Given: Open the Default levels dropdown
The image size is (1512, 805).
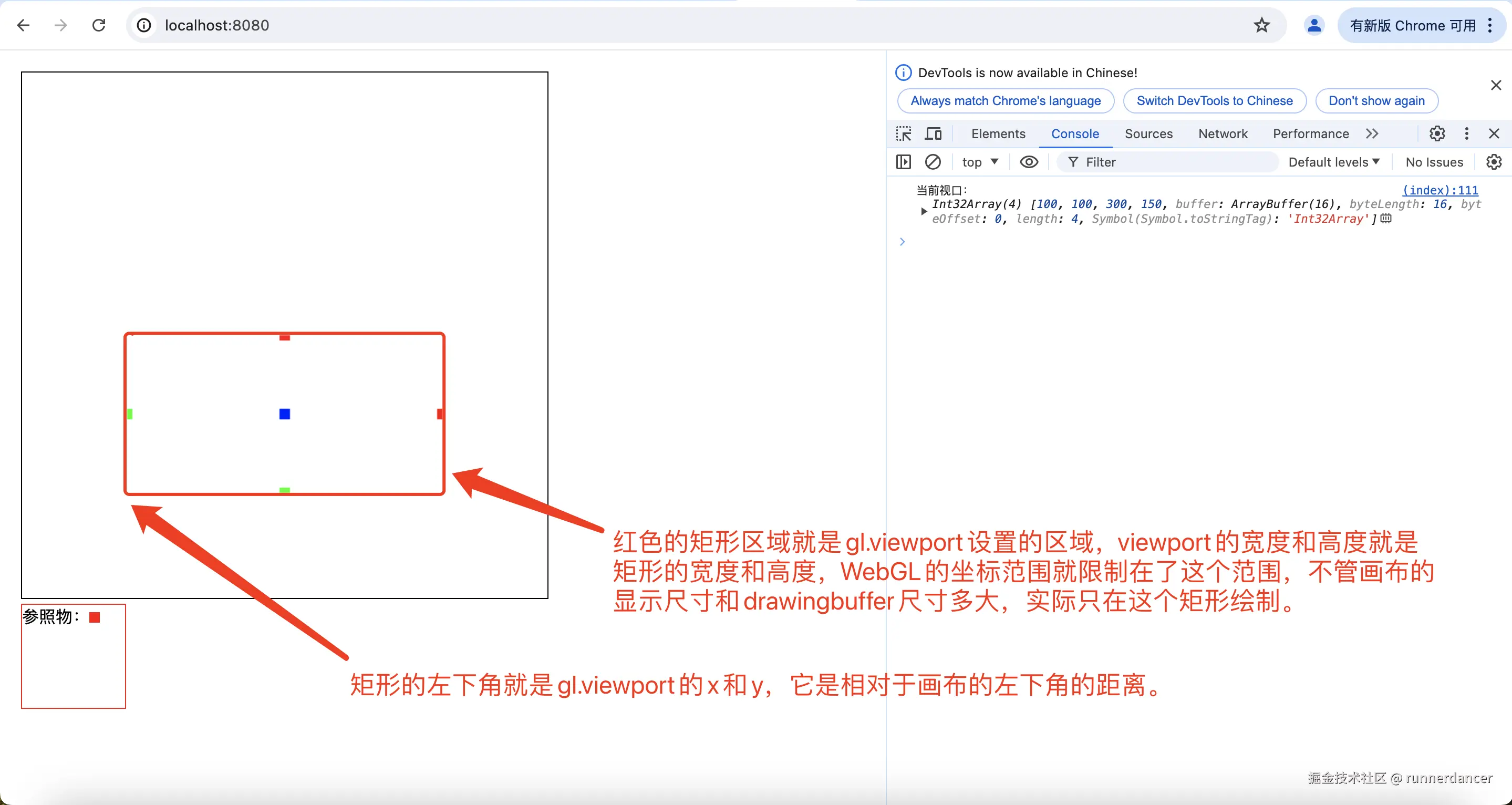Looking at the screenshot, I should click(x=1333, y=162).
